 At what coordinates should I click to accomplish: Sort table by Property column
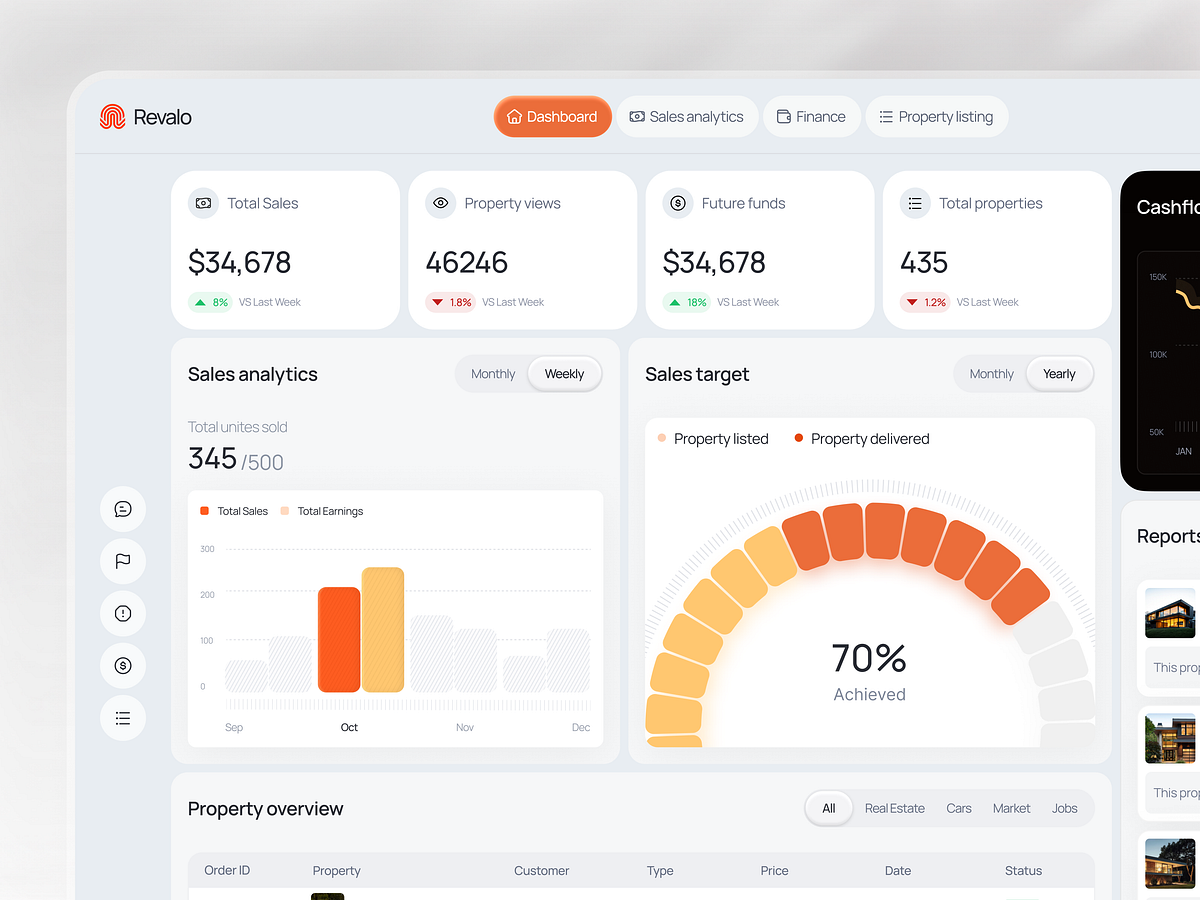336,870
